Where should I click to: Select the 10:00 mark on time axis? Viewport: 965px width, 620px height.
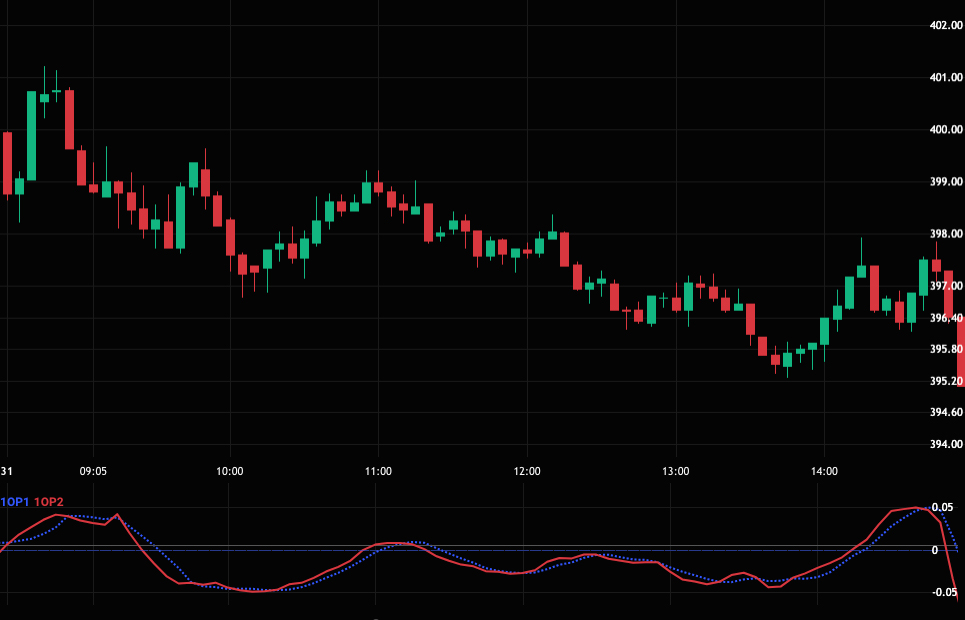pos(230,471)
